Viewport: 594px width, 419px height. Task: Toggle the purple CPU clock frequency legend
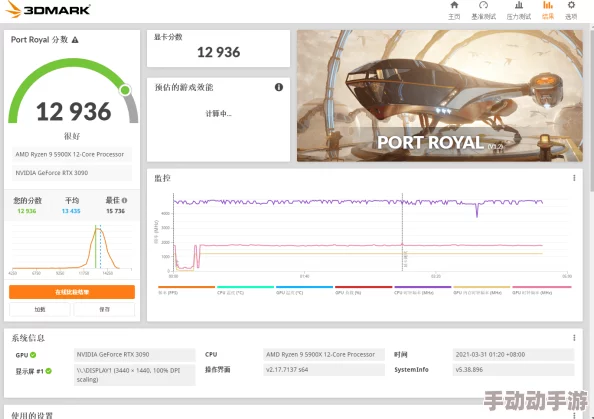pyautogui.click(x=423, y=290)
